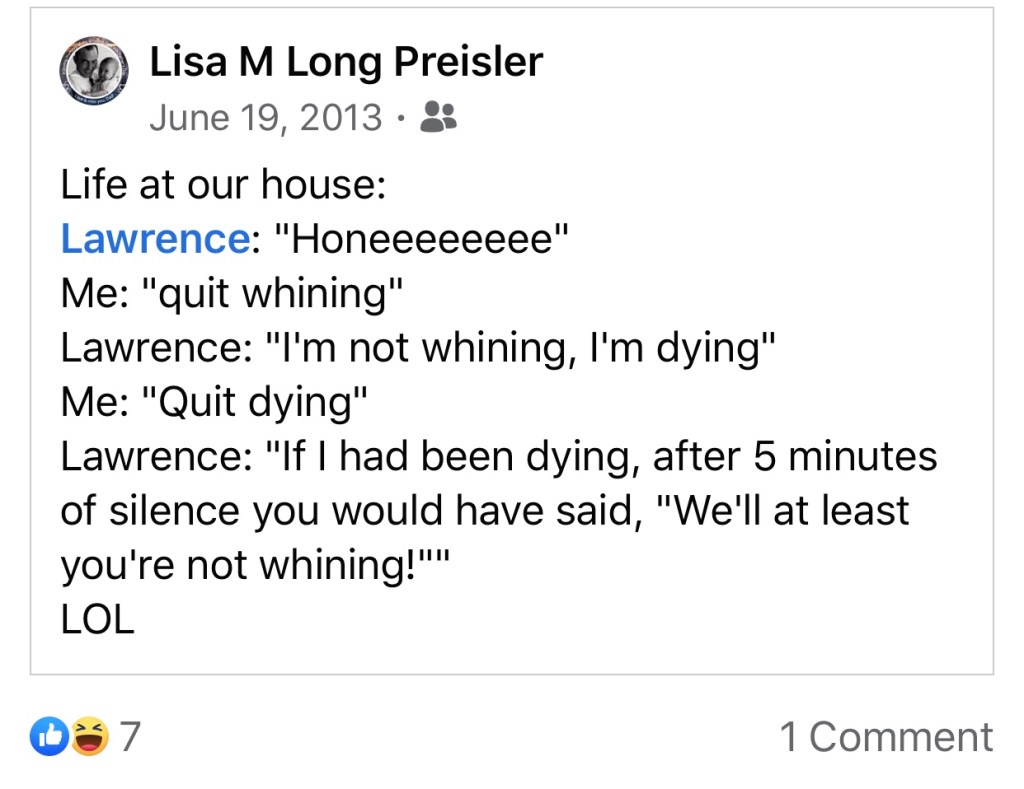Click the "after 5 minutes" phrase
The image size is (1024, 789).
[x=795, y=457]
